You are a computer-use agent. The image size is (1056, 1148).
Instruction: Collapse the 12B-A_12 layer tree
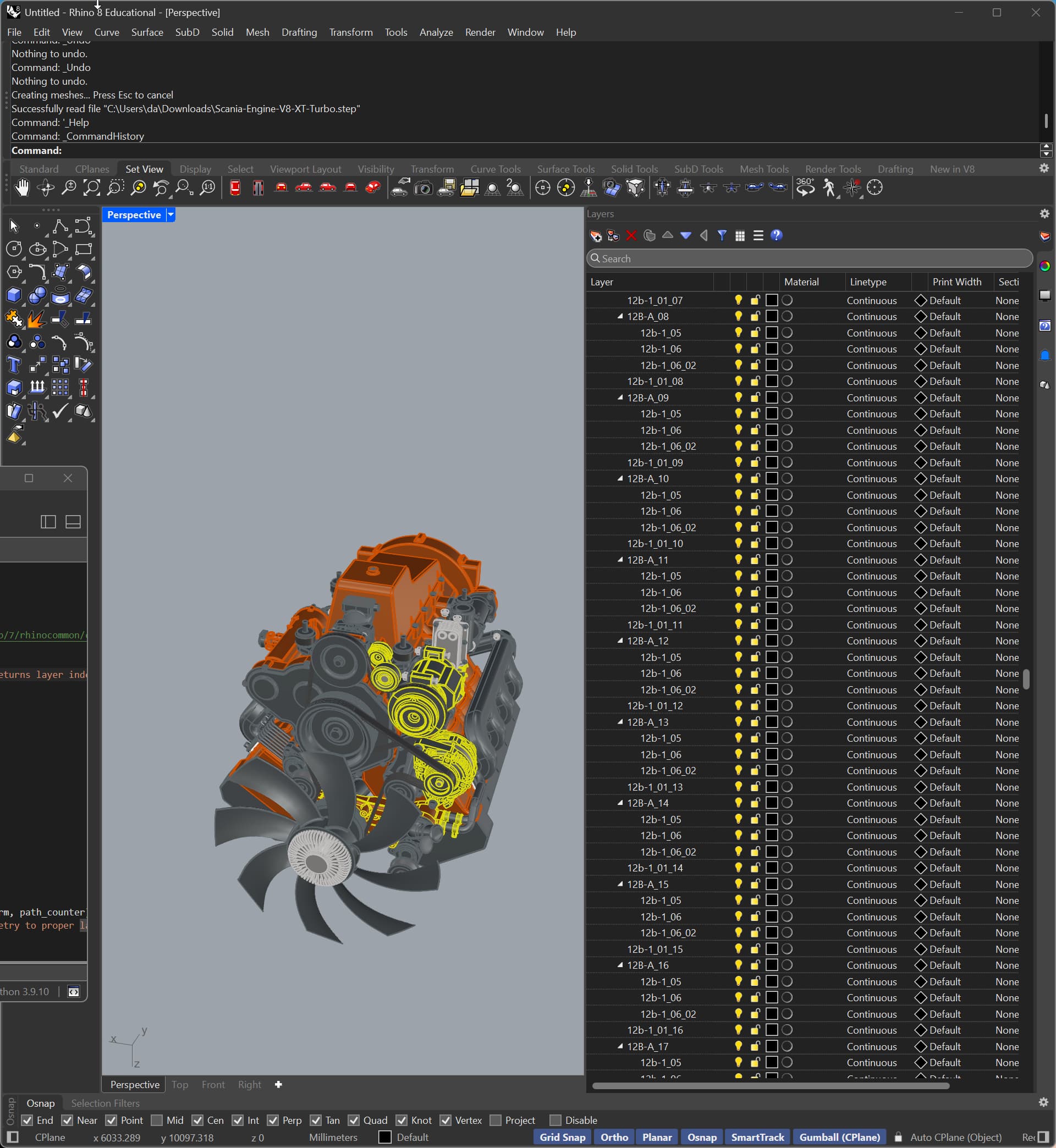620,641
